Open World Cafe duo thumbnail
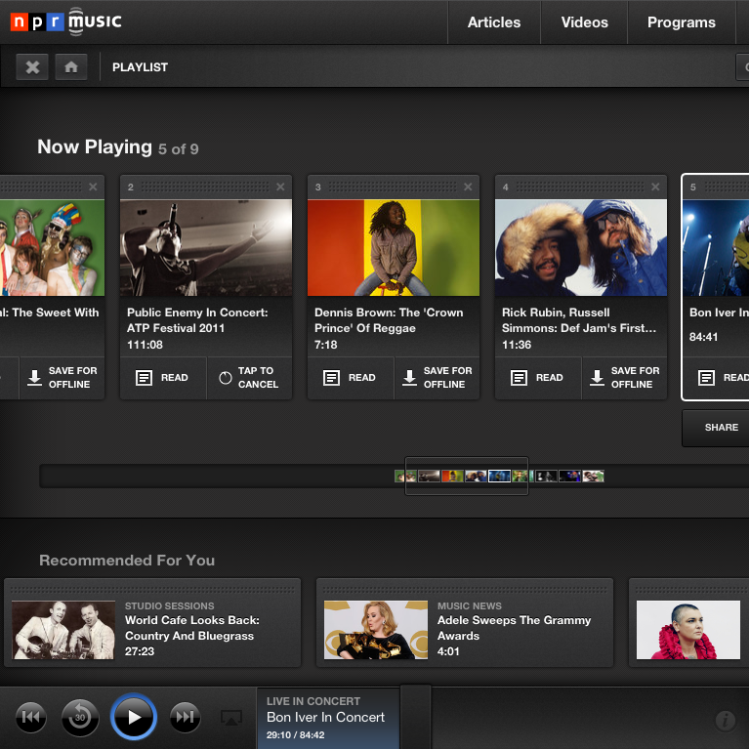749x749 pixels. [x=64, y=630]
